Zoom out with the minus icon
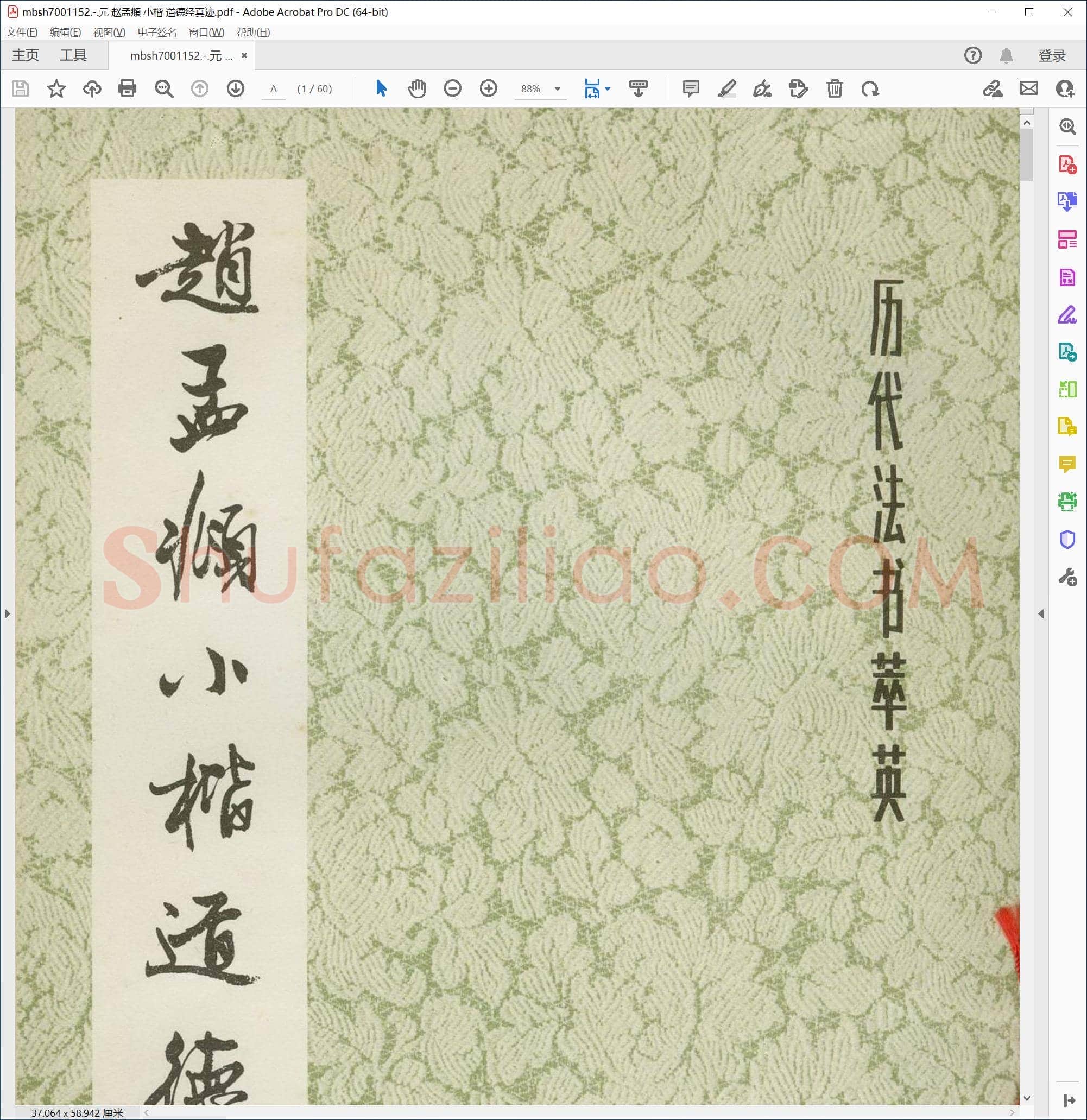 click(x=453, y=88)
